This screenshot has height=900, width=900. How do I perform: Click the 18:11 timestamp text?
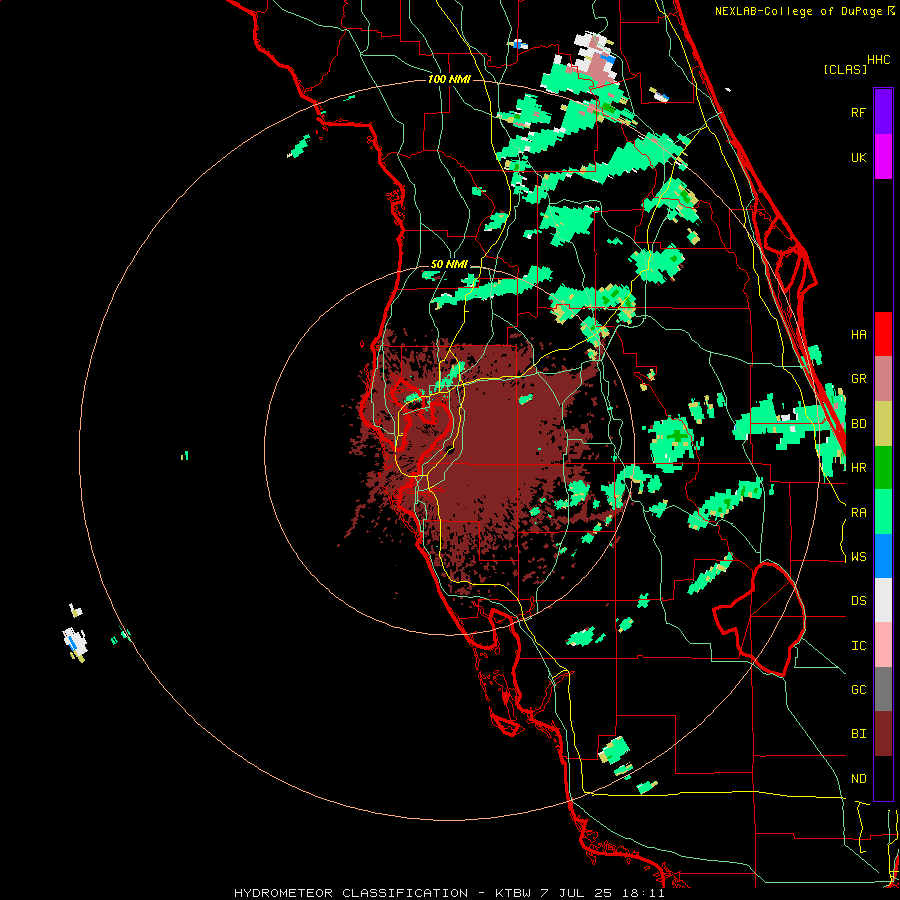646,893
